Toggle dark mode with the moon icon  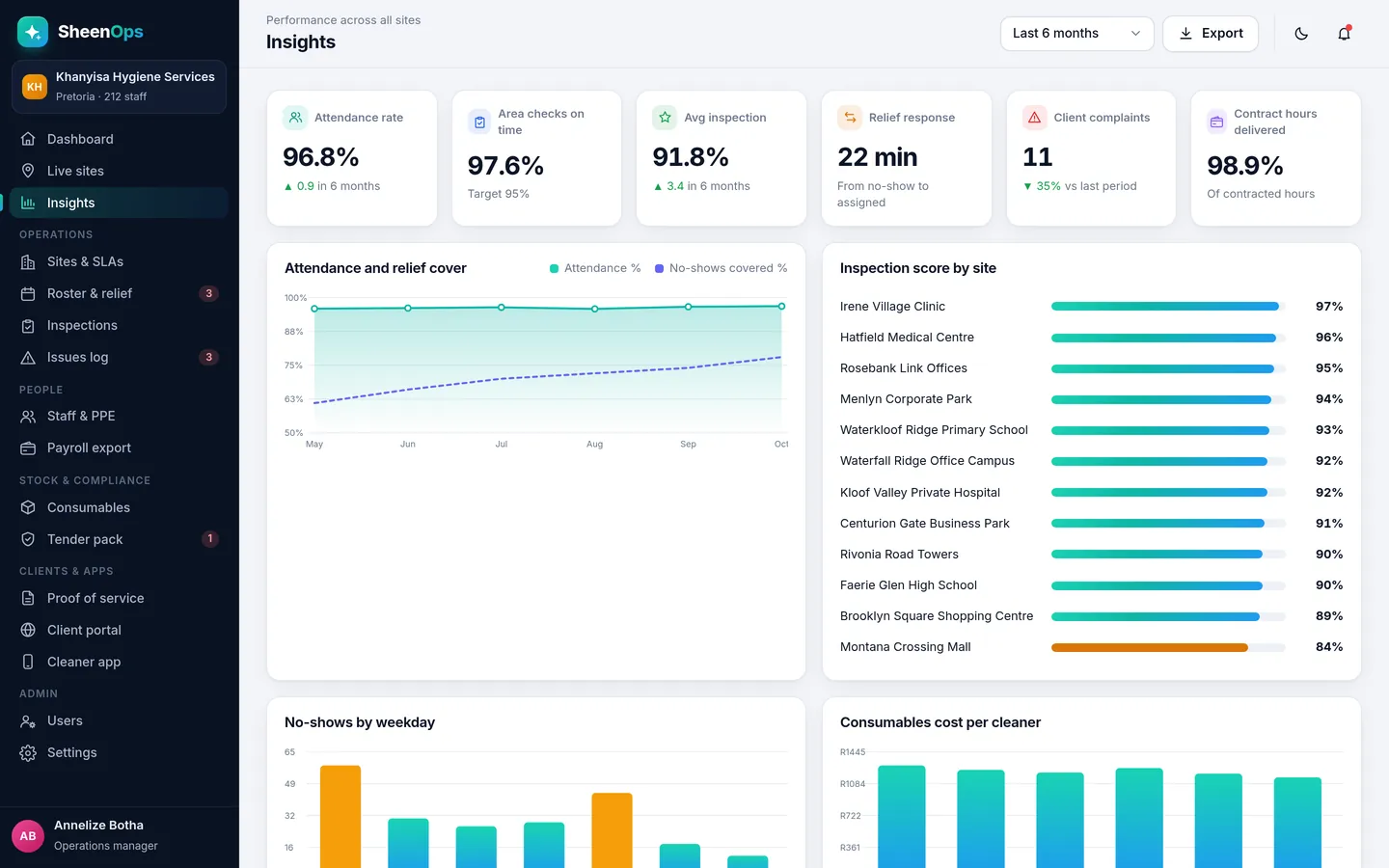pyautogui.click(x=1301, y=34)
